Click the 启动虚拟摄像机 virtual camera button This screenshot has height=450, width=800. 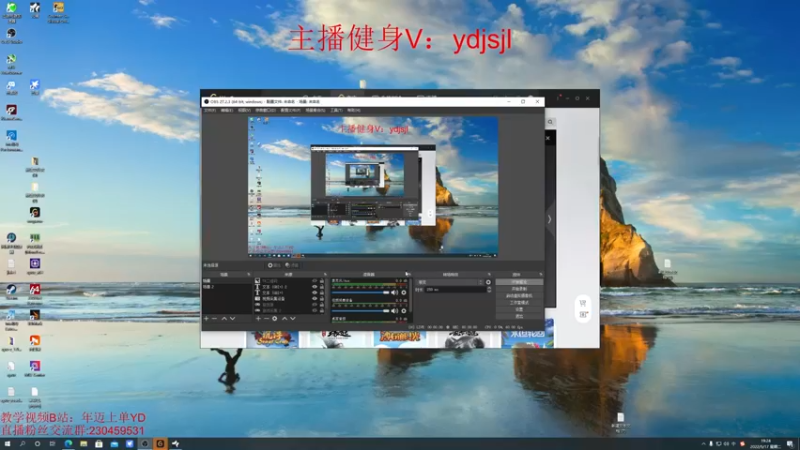point(519,296)
